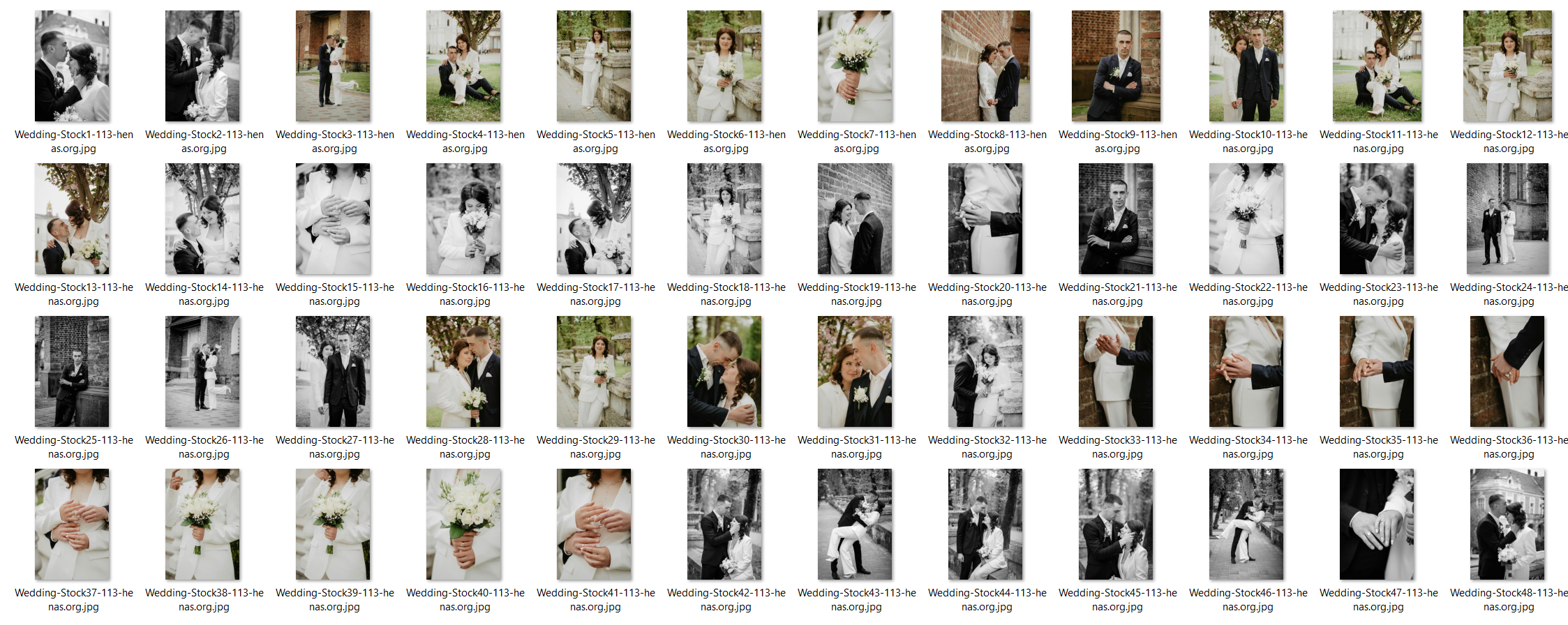Click the filename text Wedding-Stock40-113-henas.org.jpg
Viewport: 1568px width, 625px height.
[x=465, y=600]
